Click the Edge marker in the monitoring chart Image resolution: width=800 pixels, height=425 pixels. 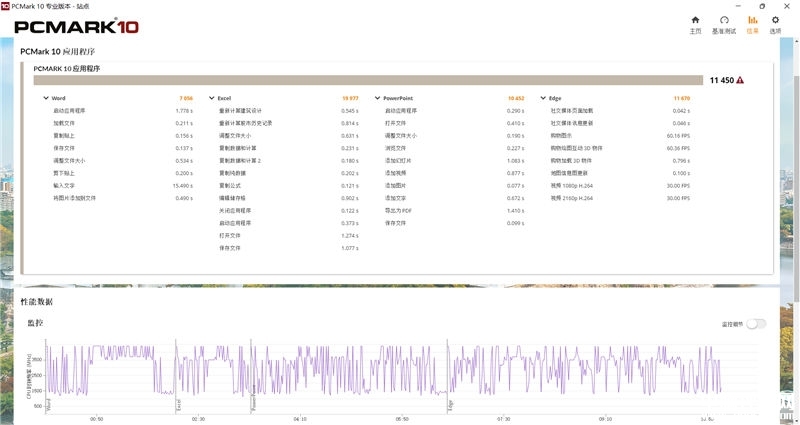pyautogui.click(x=450, y=406)
